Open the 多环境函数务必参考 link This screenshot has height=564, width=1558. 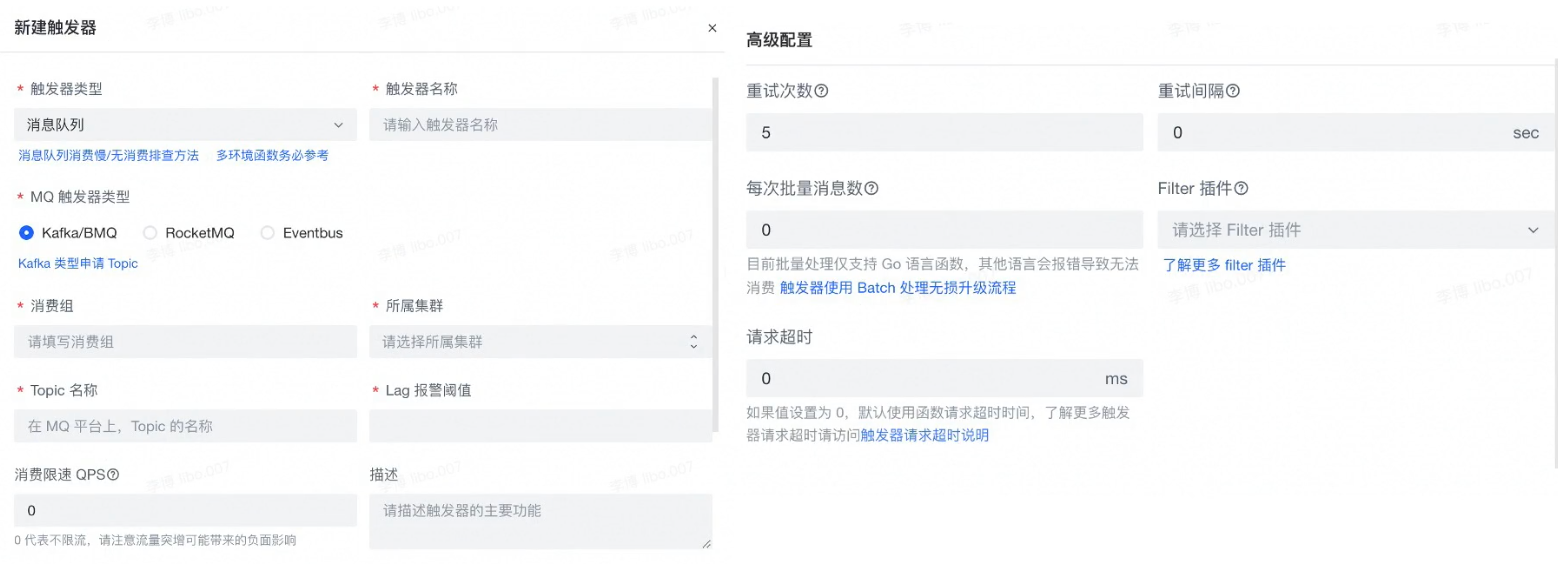tap(272, 156)
